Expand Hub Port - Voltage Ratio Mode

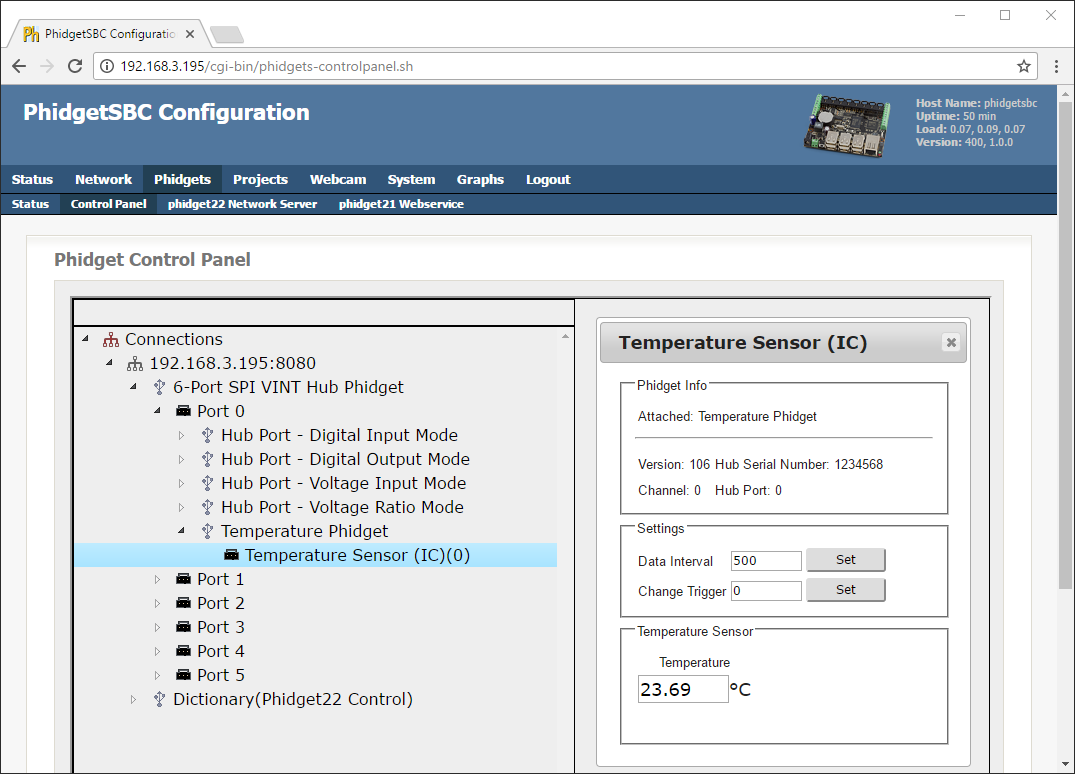pos(182,507)
